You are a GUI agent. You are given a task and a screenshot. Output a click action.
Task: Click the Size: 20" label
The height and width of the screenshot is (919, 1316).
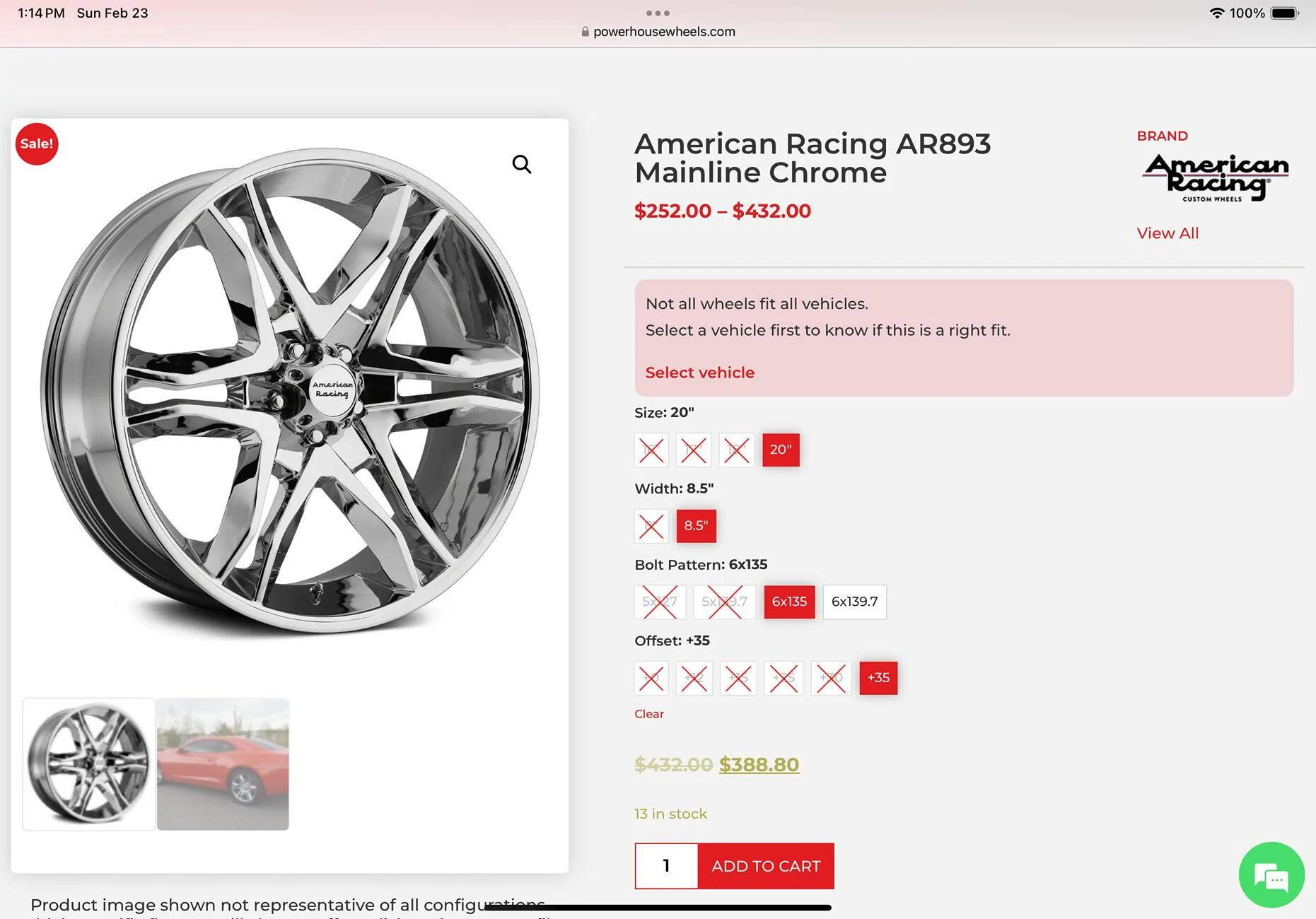pos(664,412)
